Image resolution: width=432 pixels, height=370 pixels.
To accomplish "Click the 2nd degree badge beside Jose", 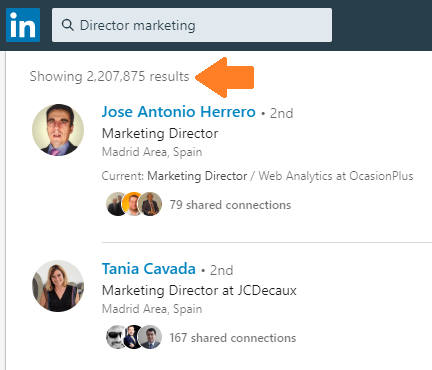I will pyautogui.click(x=281, y=113).
